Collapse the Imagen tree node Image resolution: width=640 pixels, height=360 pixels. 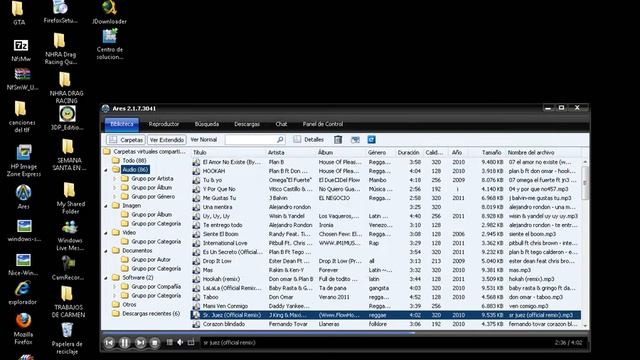107,206
